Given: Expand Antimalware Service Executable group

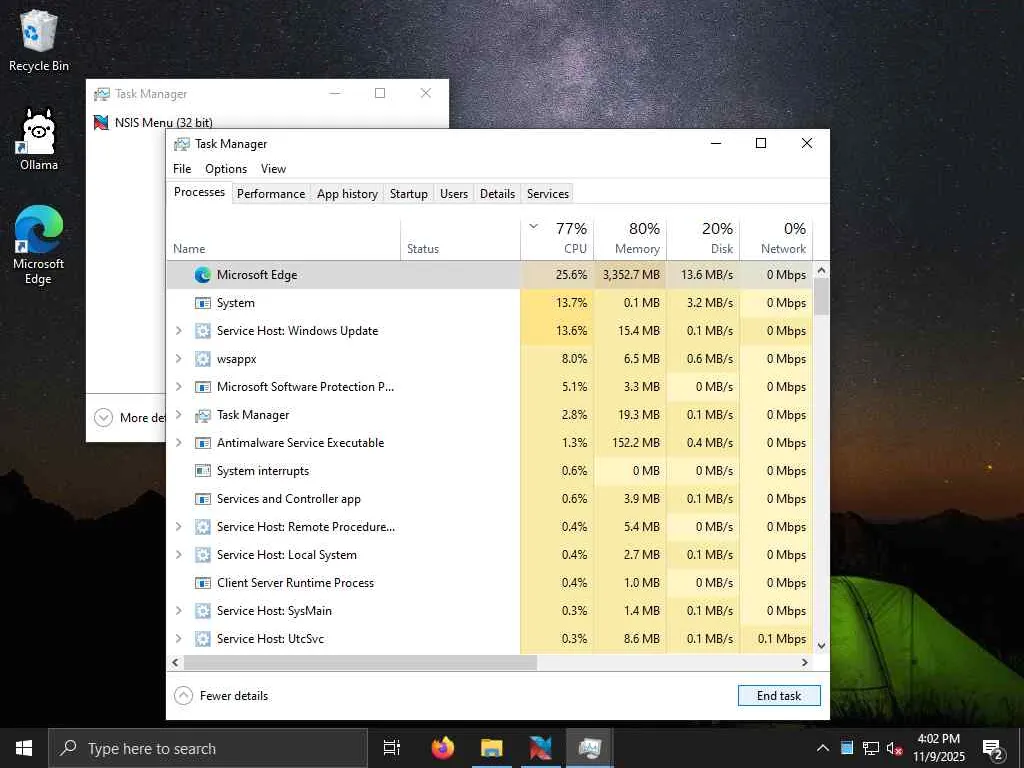Looking at the screenshot, I should pyautogui.click(x=179, y=443).
